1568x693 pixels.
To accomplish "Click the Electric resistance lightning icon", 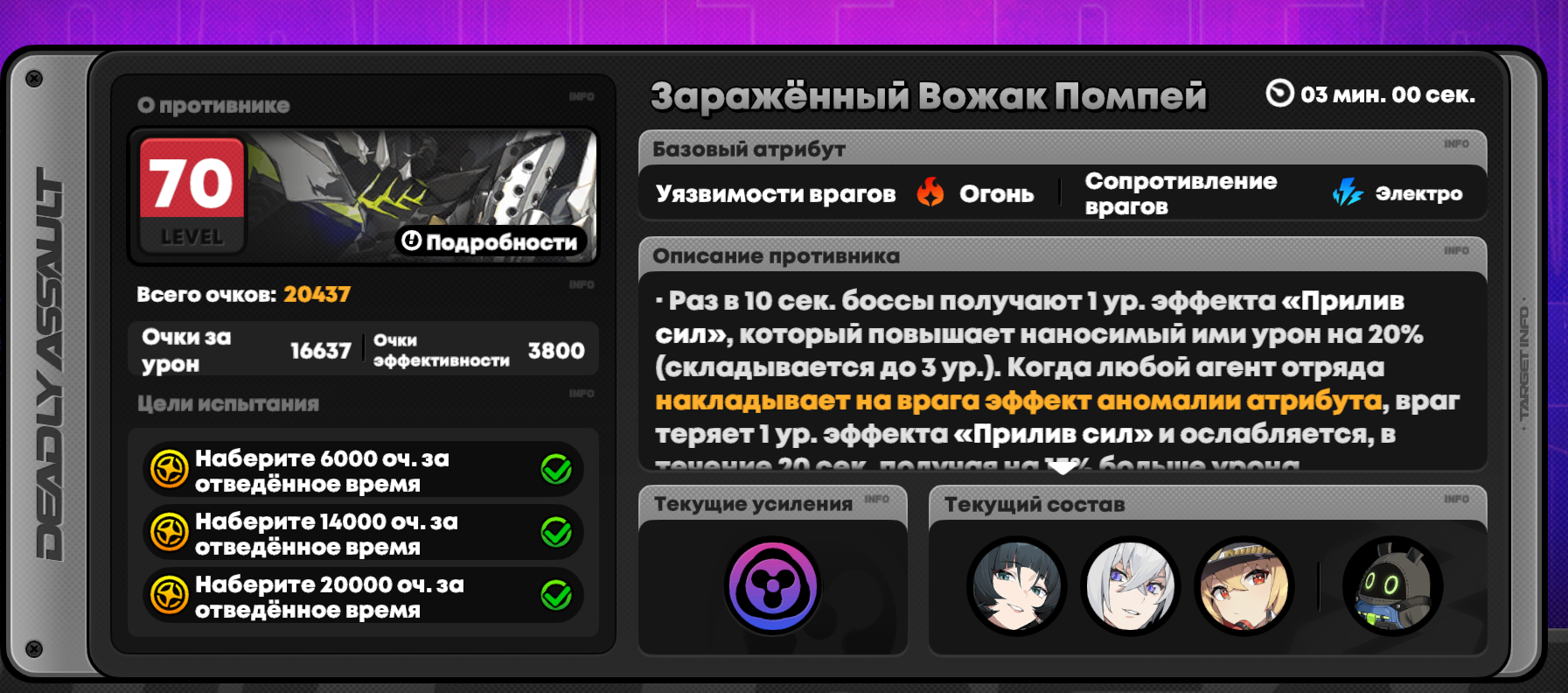I will tap(1348, 192).
